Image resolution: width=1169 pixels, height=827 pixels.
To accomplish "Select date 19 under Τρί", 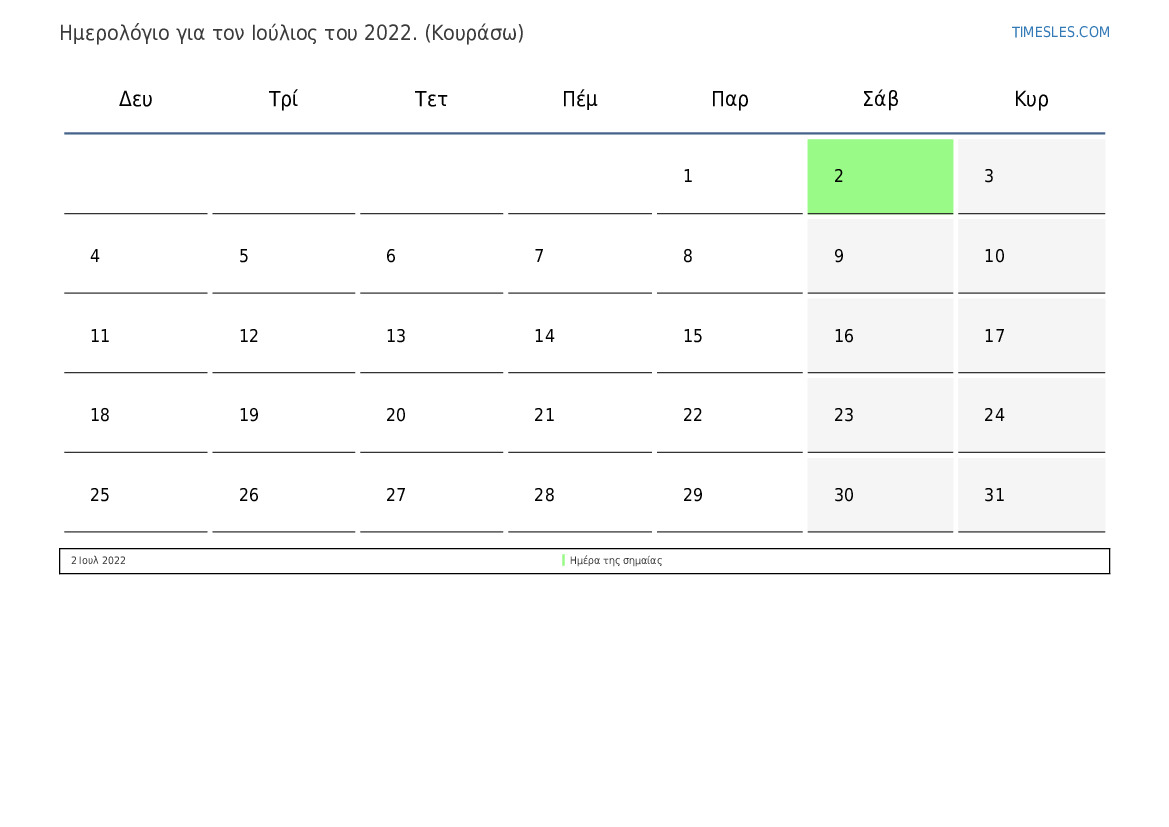I will click(x=283, y=415).
